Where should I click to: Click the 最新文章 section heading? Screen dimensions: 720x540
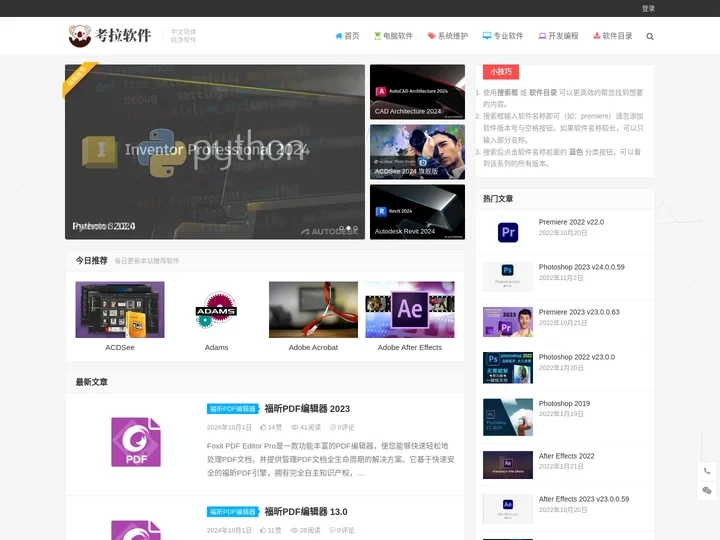[92, 382]
